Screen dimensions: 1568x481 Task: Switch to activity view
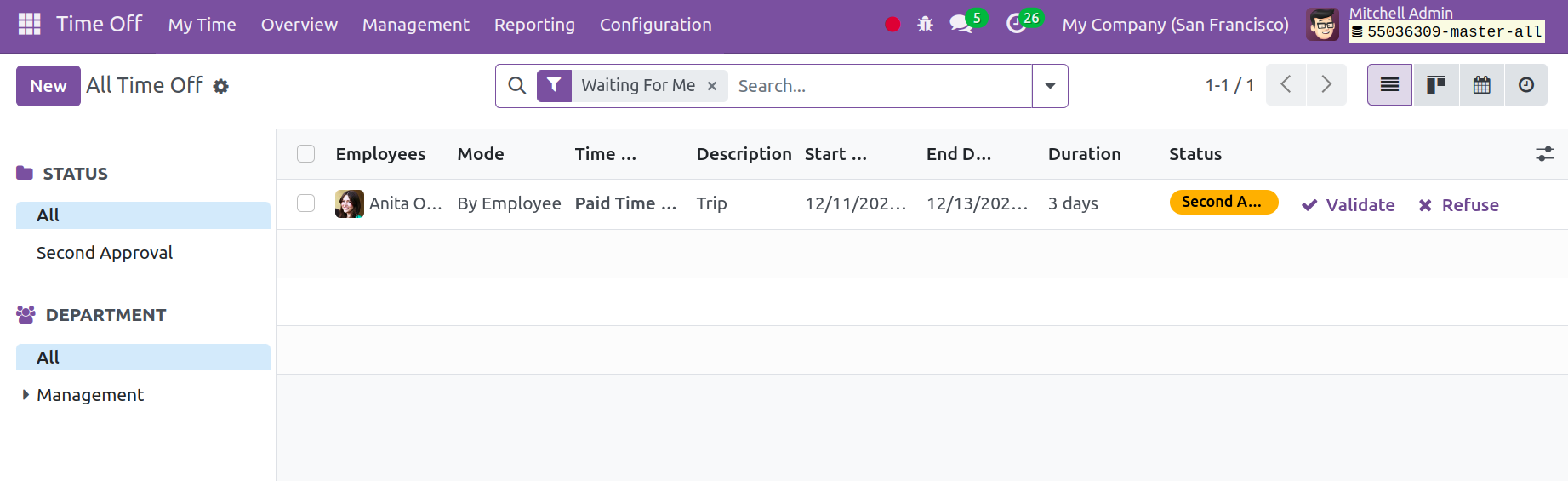click(1526, 85)
